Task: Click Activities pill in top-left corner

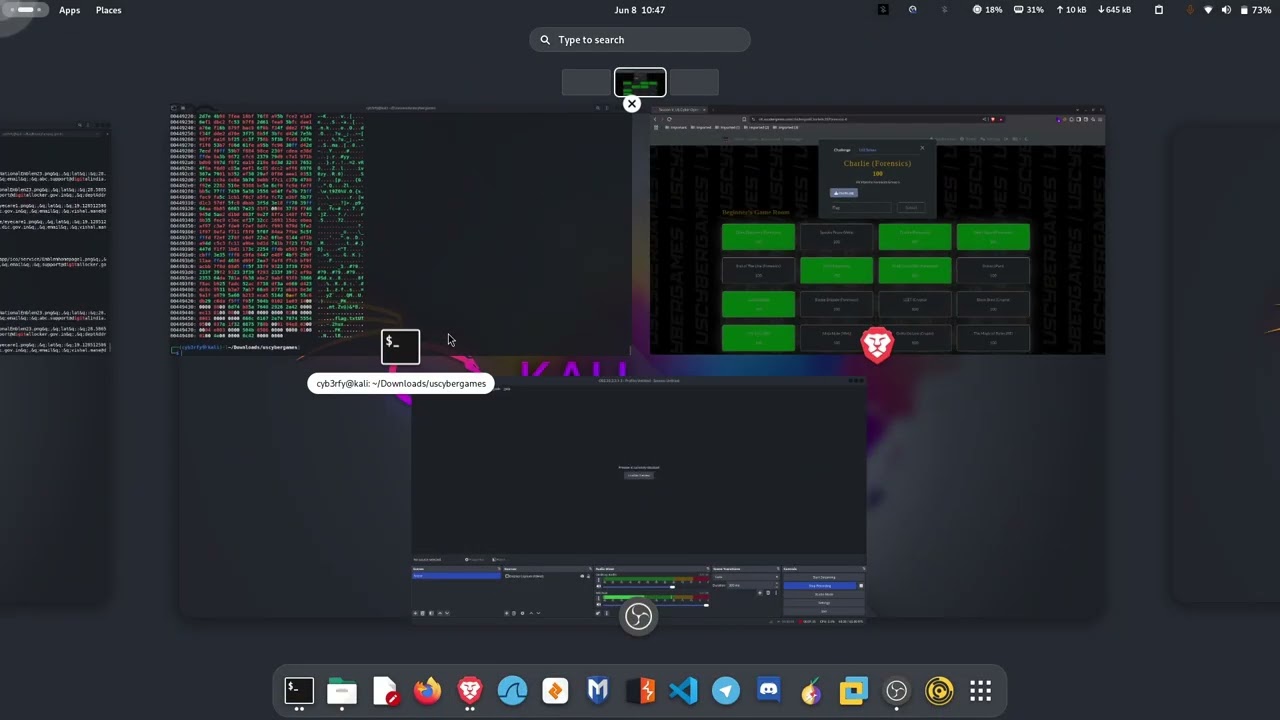Action: (25, 10)
